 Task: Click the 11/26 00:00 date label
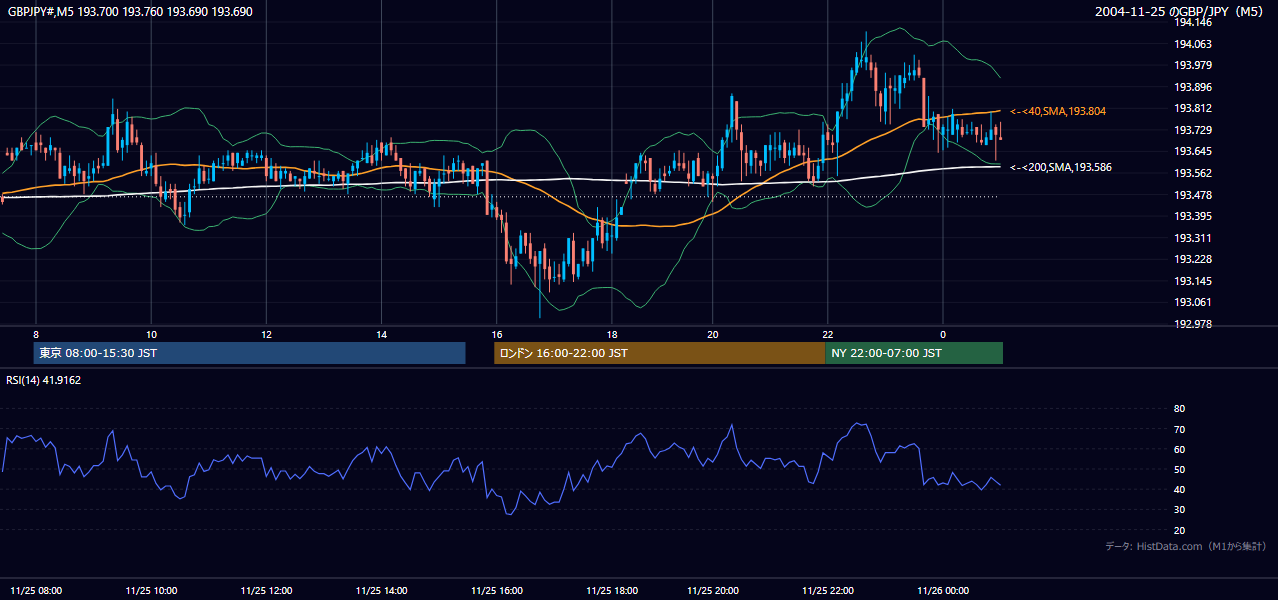(x=943, y=591)
